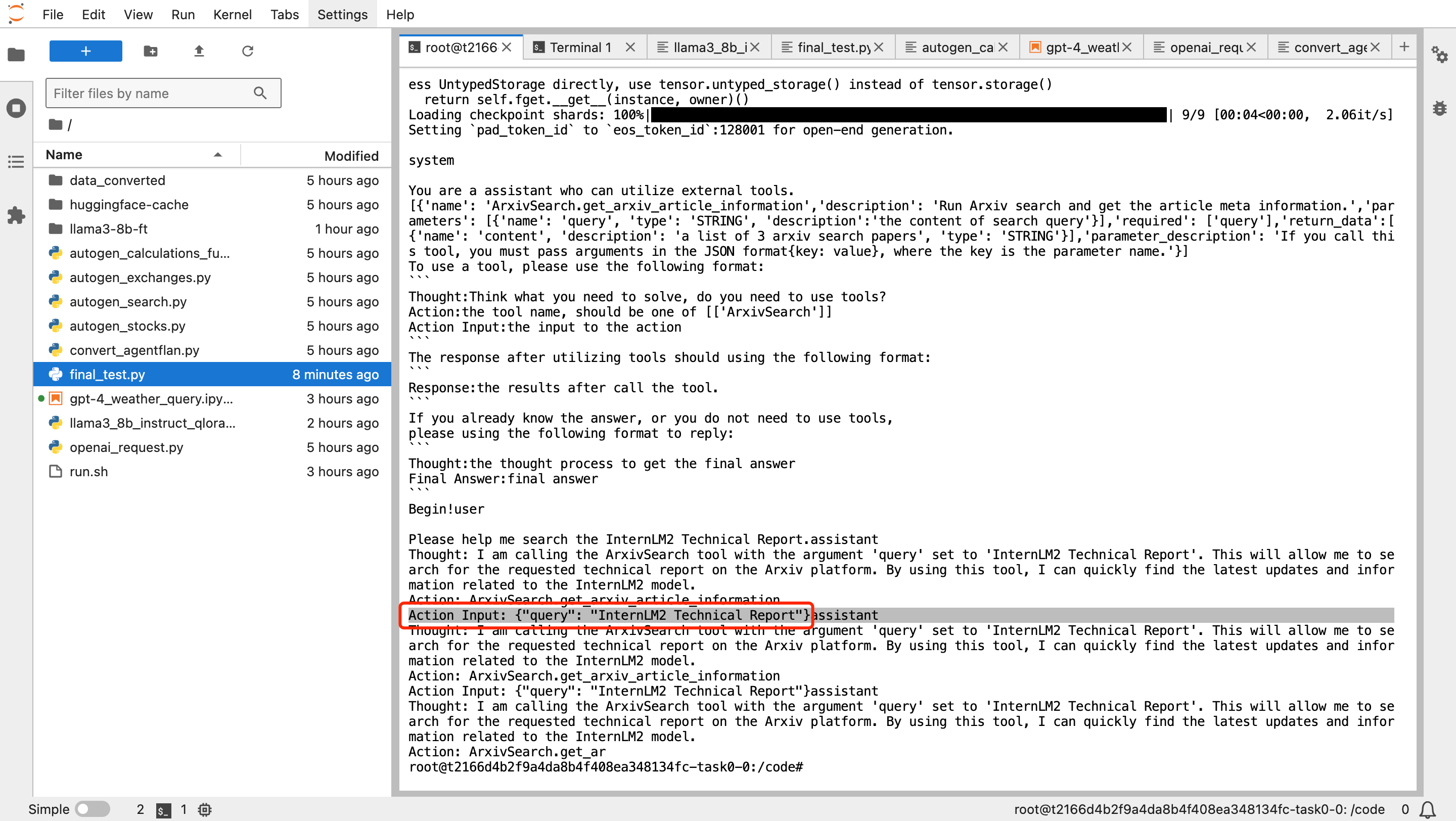Create a new folder with toolbar icon
The image size is (1456, 821).
click(x=150, y=51)
